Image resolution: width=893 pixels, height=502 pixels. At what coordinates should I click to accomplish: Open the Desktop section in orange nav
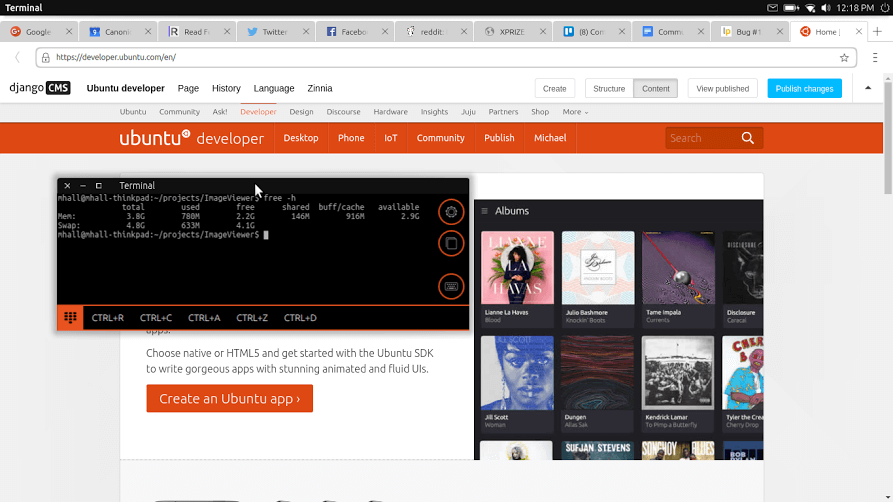301,138
